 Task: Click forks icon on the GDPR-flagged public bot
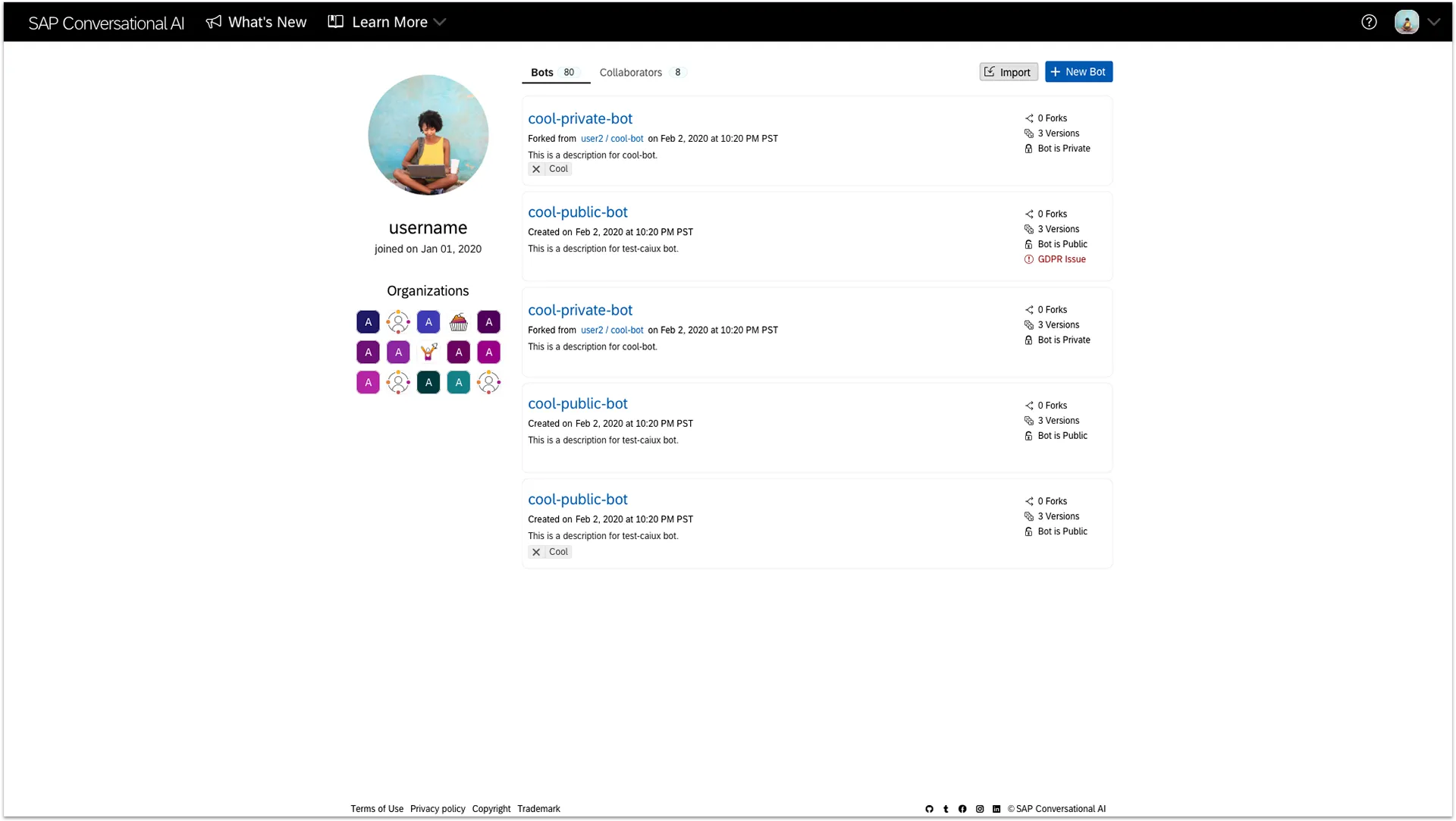pos(1029,214)
